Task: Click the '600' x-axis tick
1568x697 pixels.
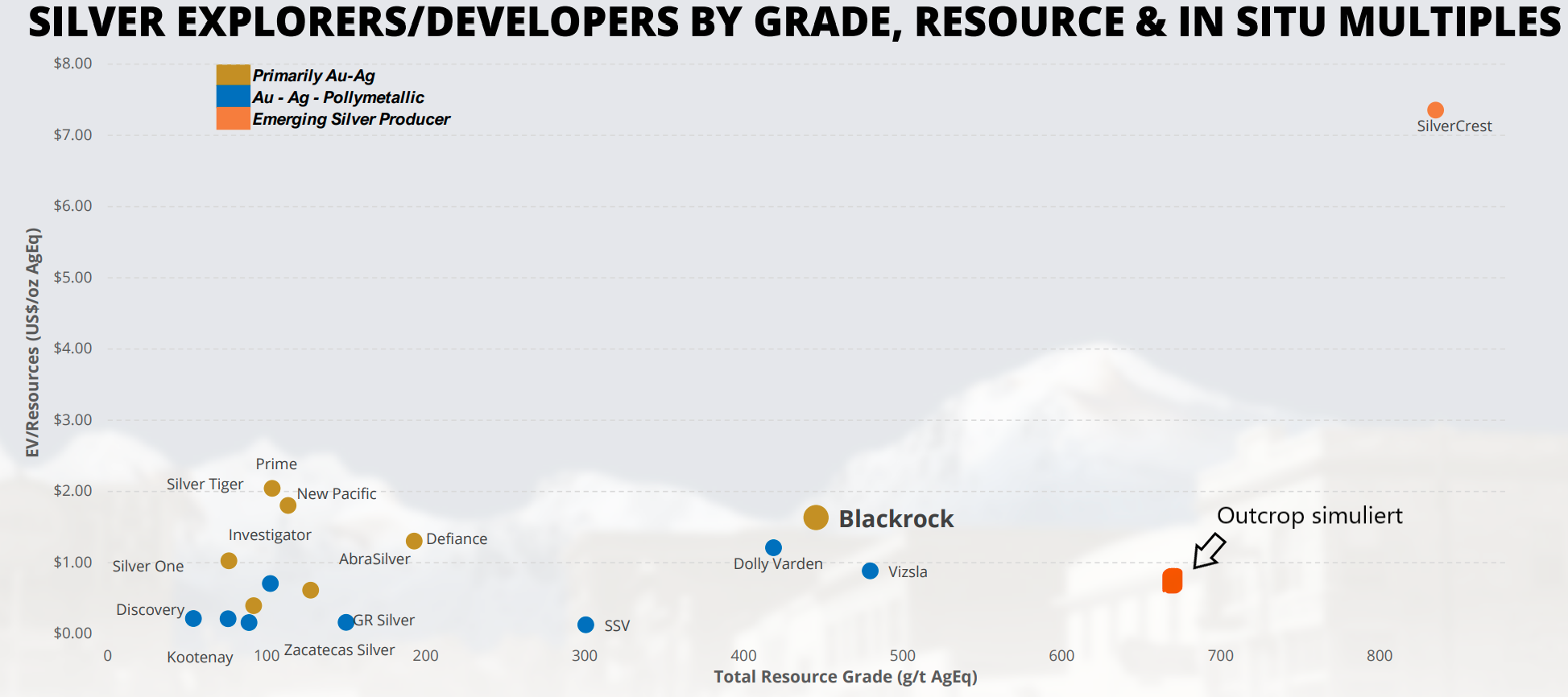Action: coord(1061,656)
